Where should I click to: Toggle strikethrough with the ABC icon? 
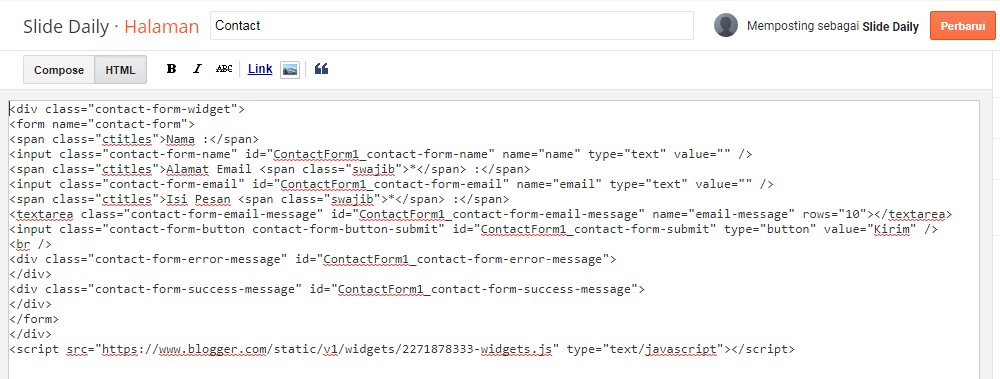[x=224, y=69]
